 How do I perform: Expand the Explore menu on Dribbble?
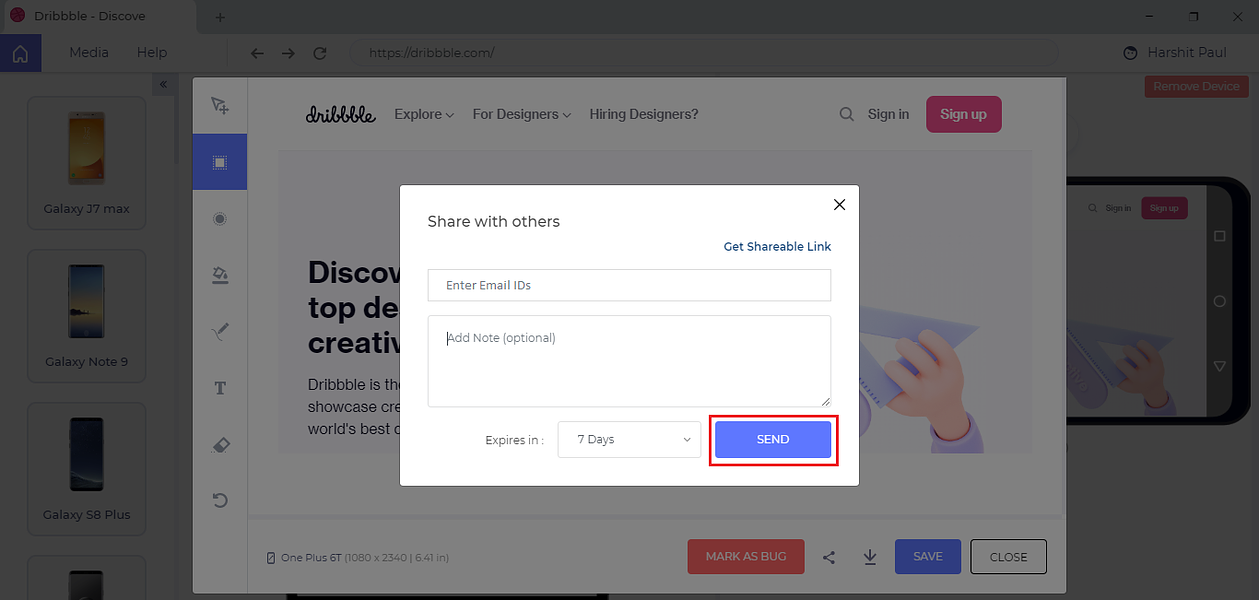coord(424,115)
